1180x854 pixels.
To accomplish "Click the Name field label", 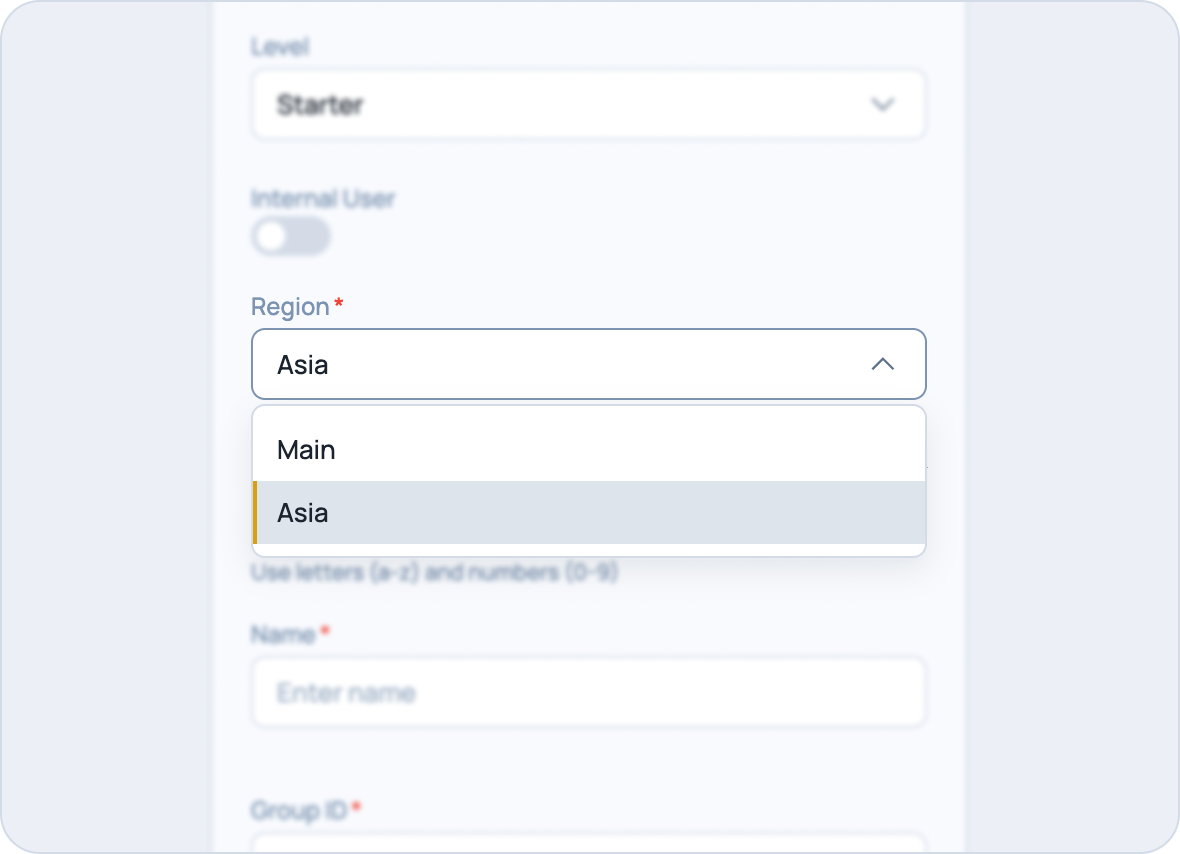I will point(283,634).
